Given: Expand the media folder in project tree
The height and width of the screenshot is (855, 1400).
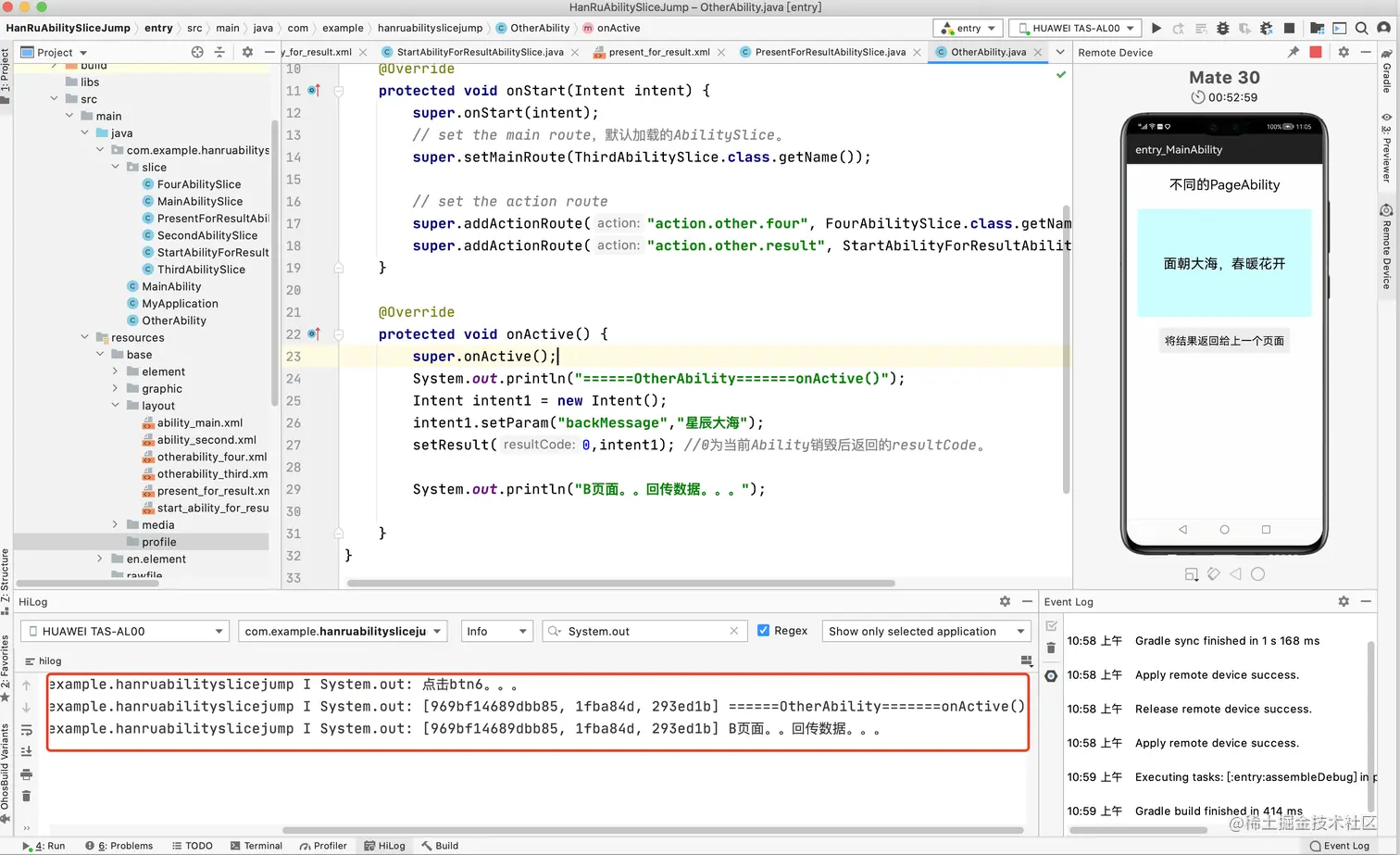Looking at the screenshot, I should click(x=116, y=524).
